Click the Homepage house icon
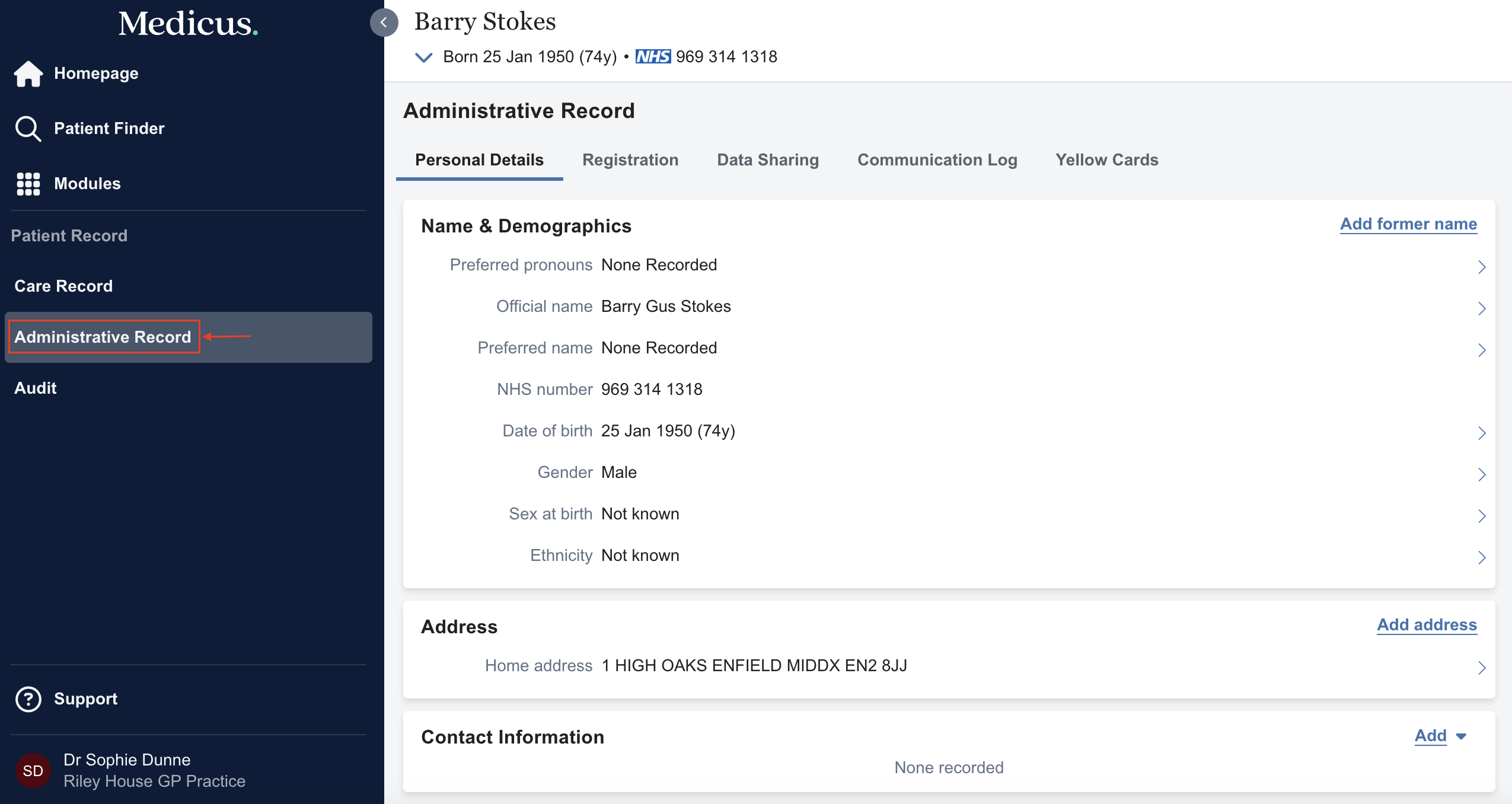The height and width of the screenshot is (804, 1512). (28, 74)
